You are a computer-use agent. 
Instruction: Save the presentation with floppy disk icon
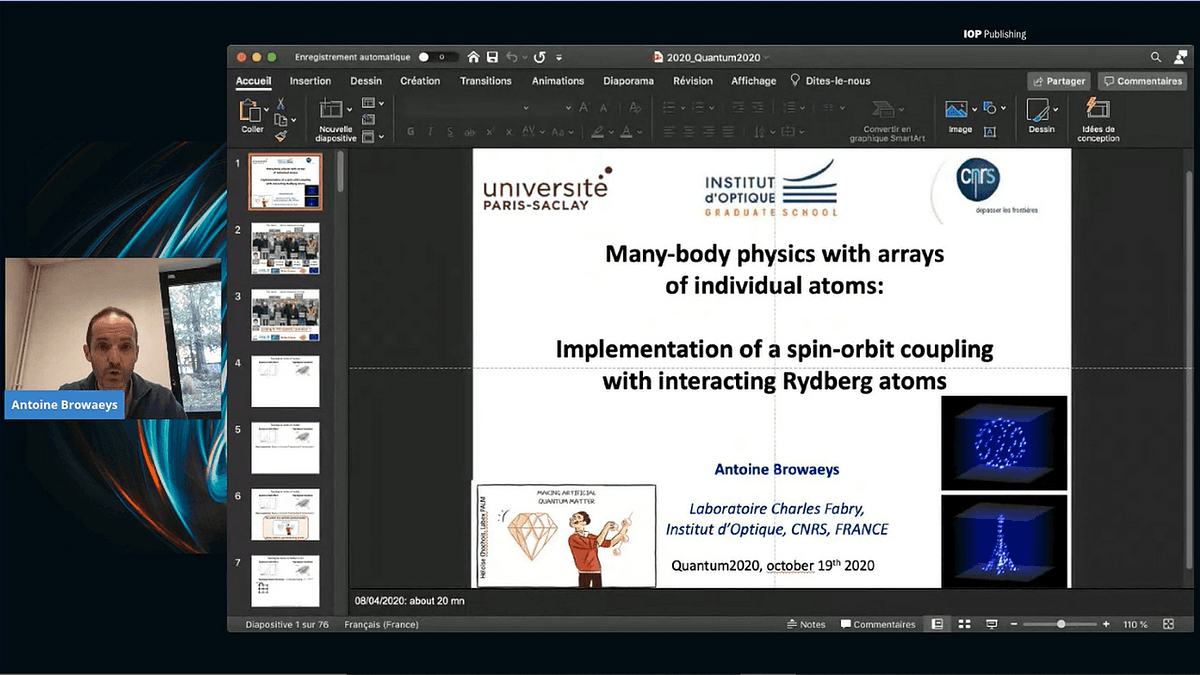pos(492,57)
